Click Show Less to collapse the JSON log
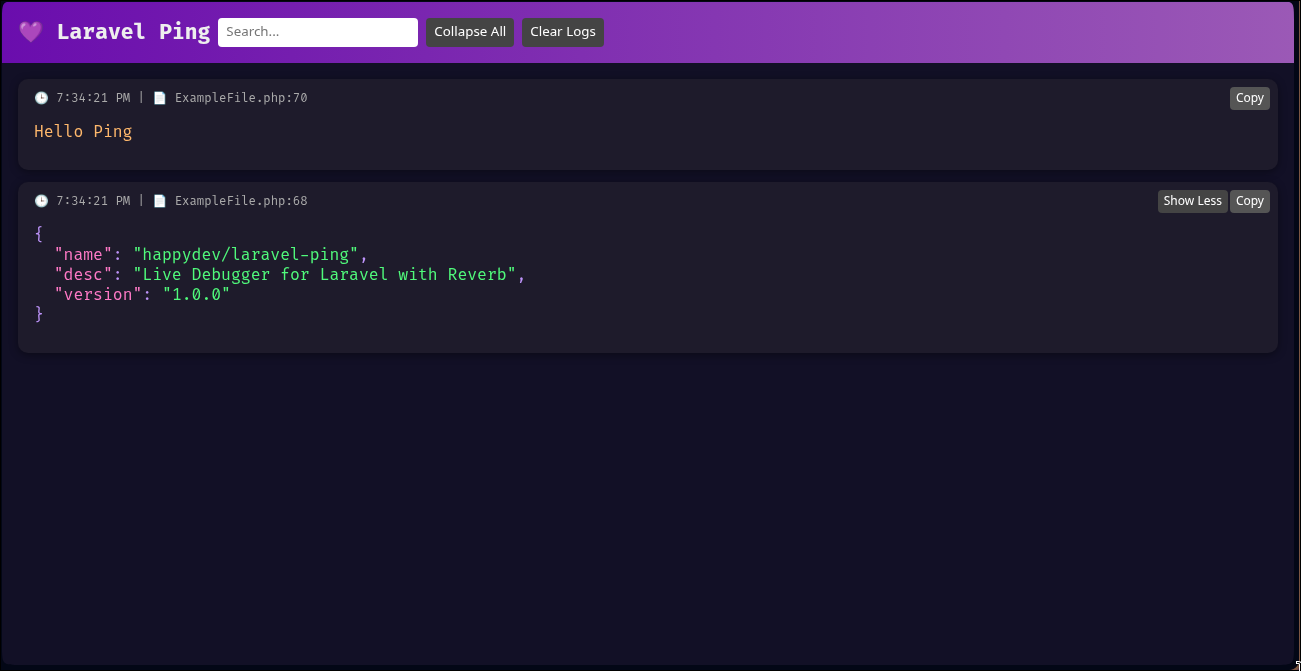 coord(1192,200)
